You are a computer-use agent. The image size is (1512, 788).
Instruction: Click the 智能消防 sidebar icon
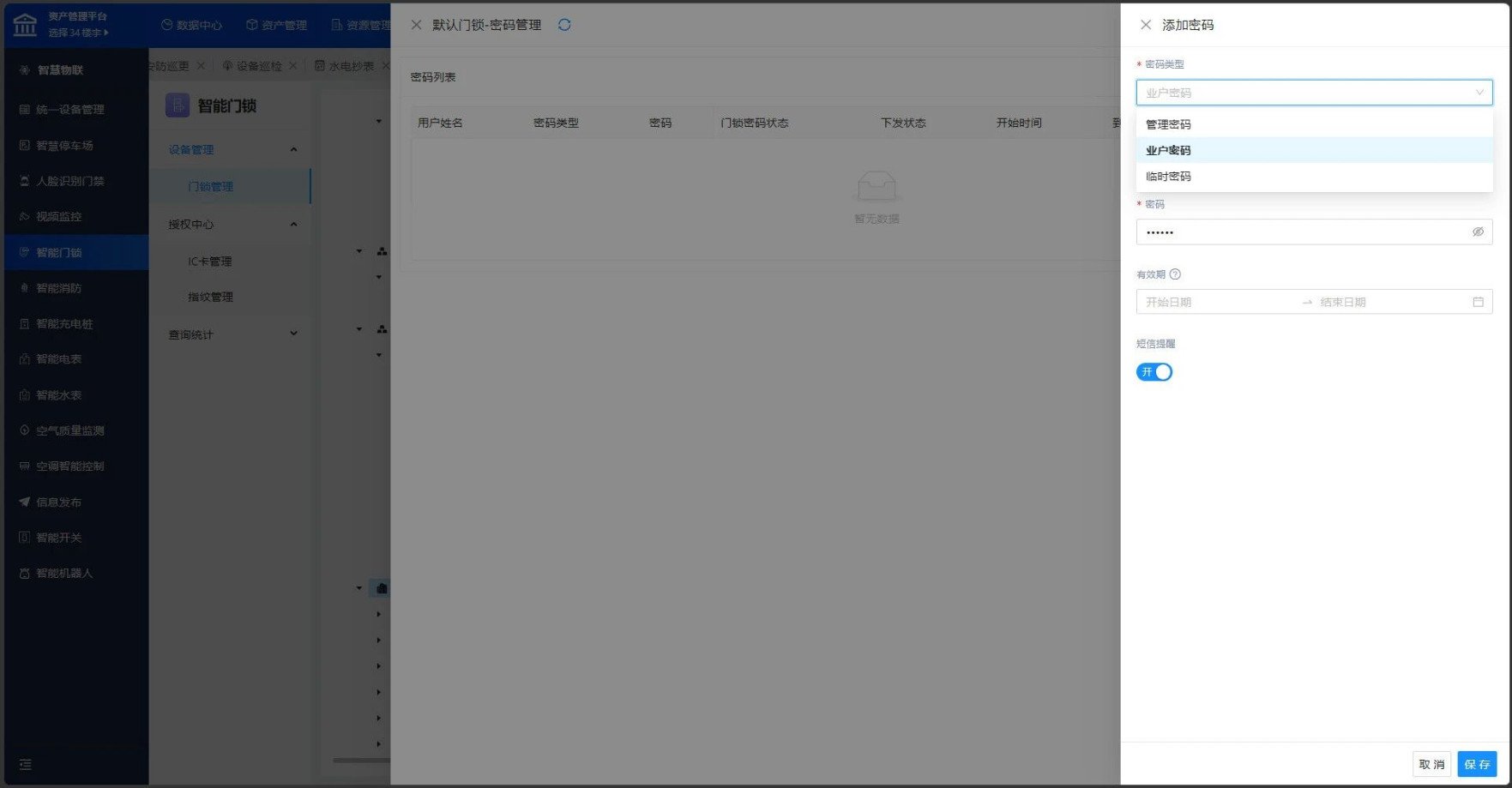pyautogui.click(x=24, y=288)
